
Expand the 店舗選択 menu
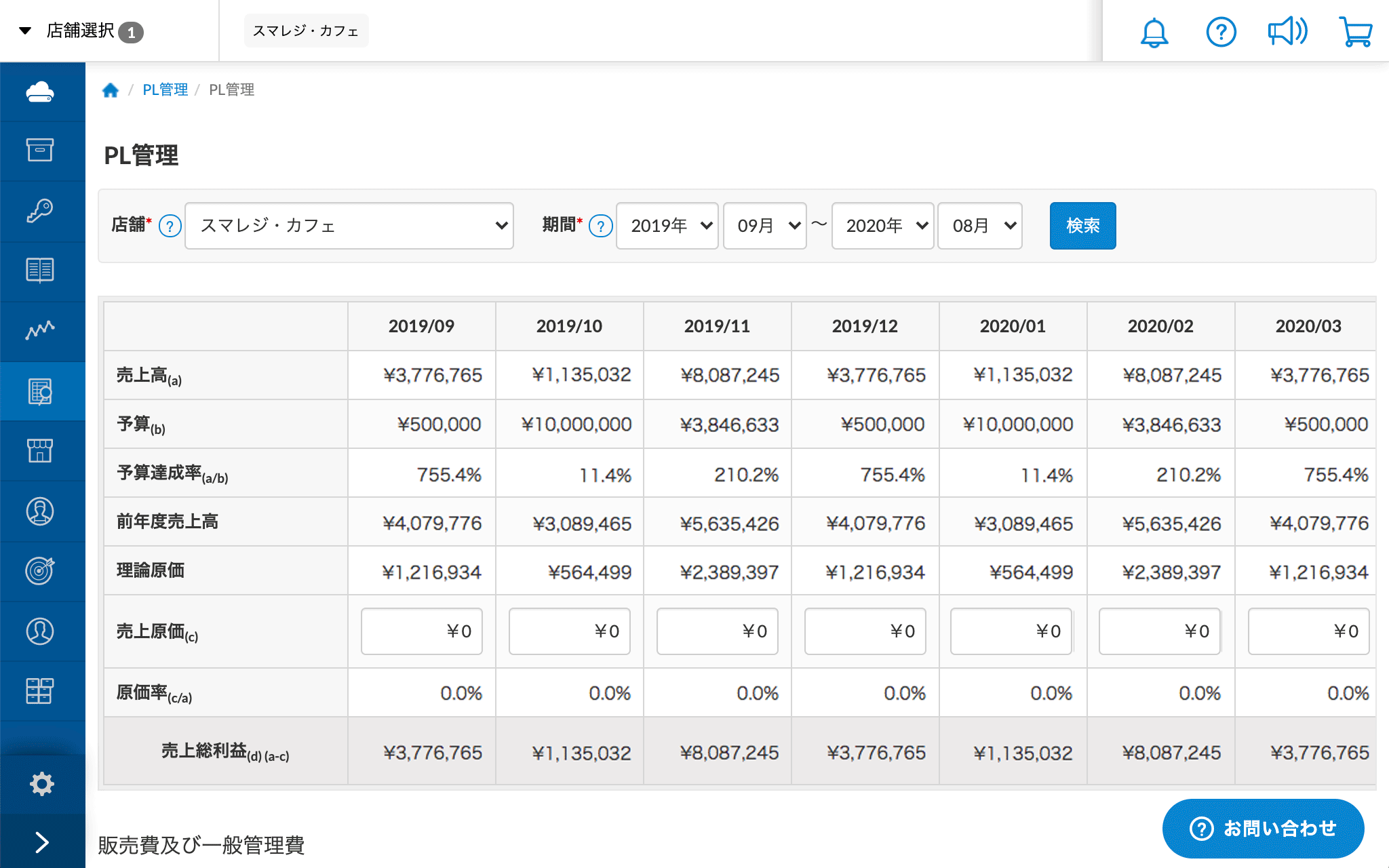(81, 31)
